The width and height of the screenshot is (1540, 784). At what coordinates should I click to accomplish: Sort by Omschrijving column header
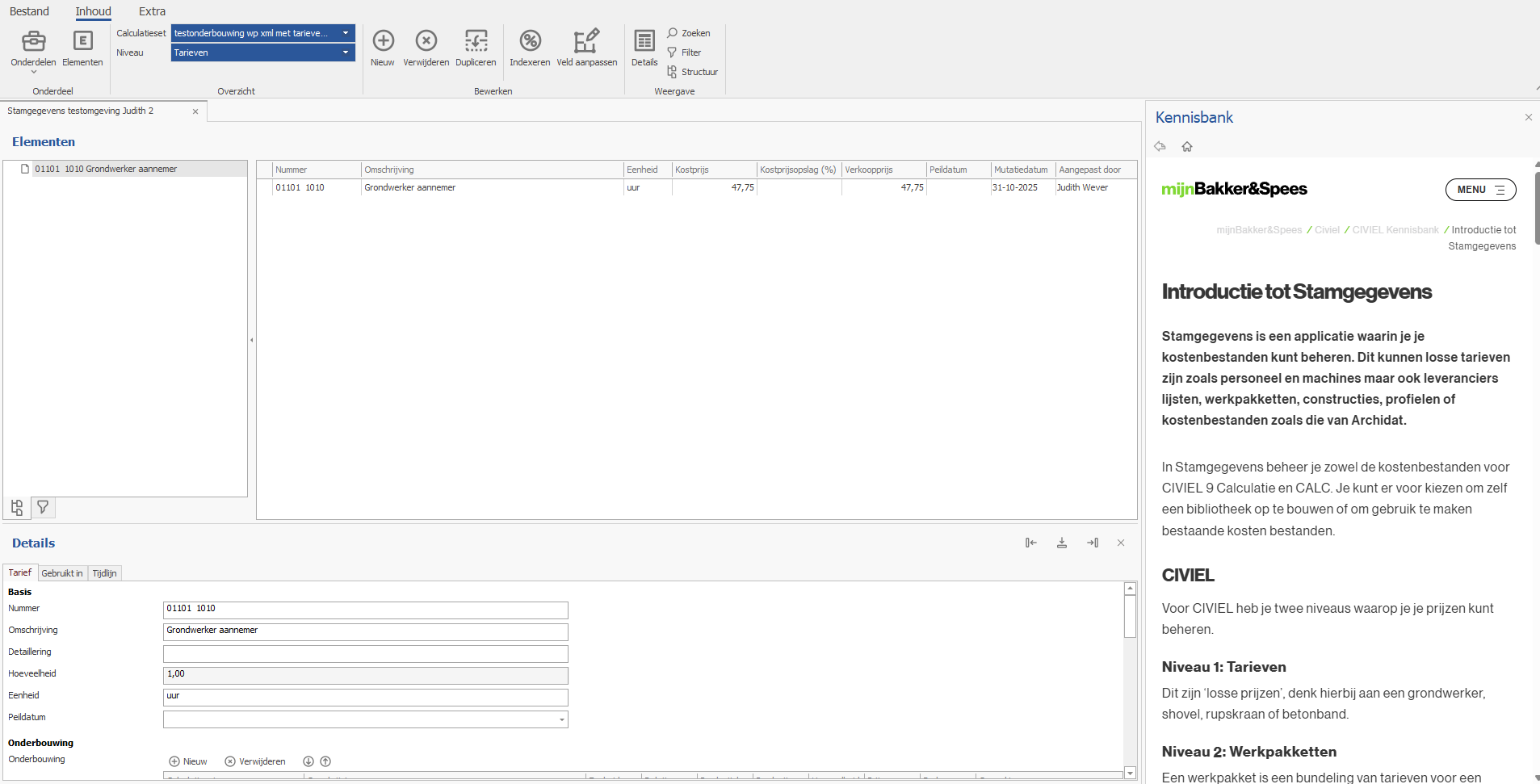(x=493, y=170)
